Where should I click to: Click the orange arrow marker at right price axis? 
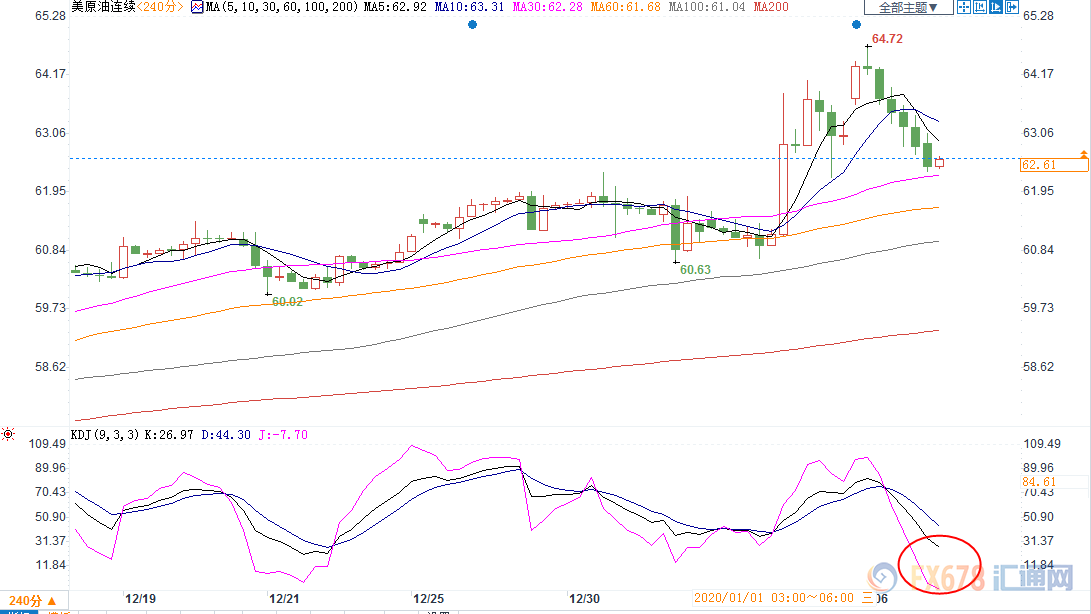pos(1084,154)
